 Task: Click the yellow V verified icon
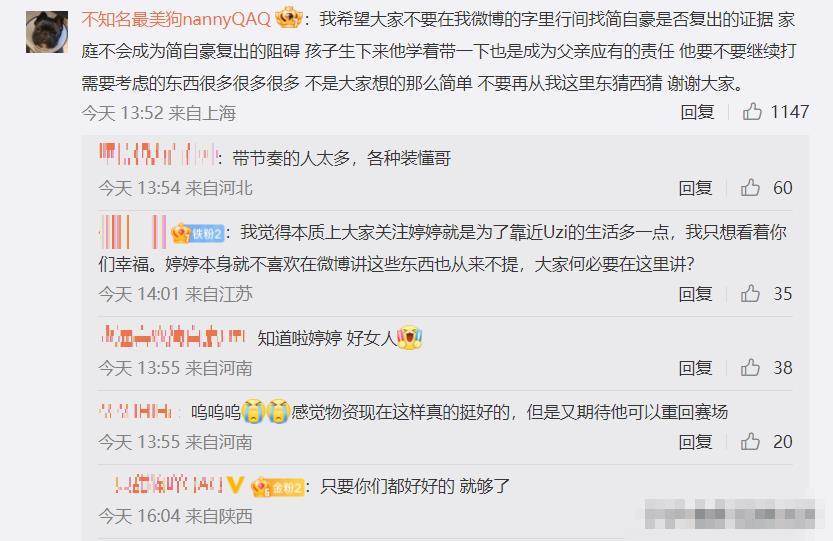click(x=235, y=484)
